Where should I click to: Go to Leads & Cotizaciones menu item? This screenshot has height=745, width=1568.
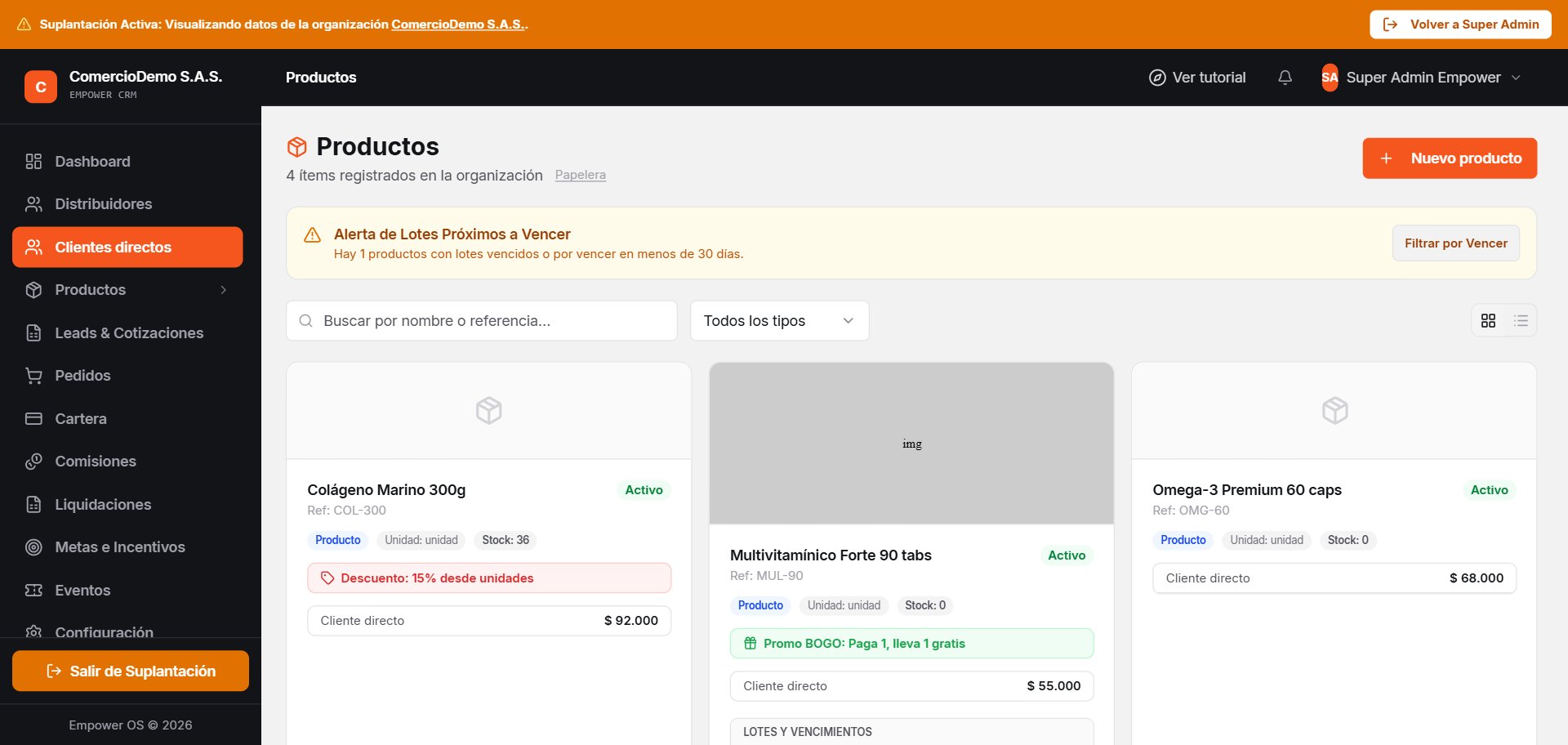tap(127, 333)
